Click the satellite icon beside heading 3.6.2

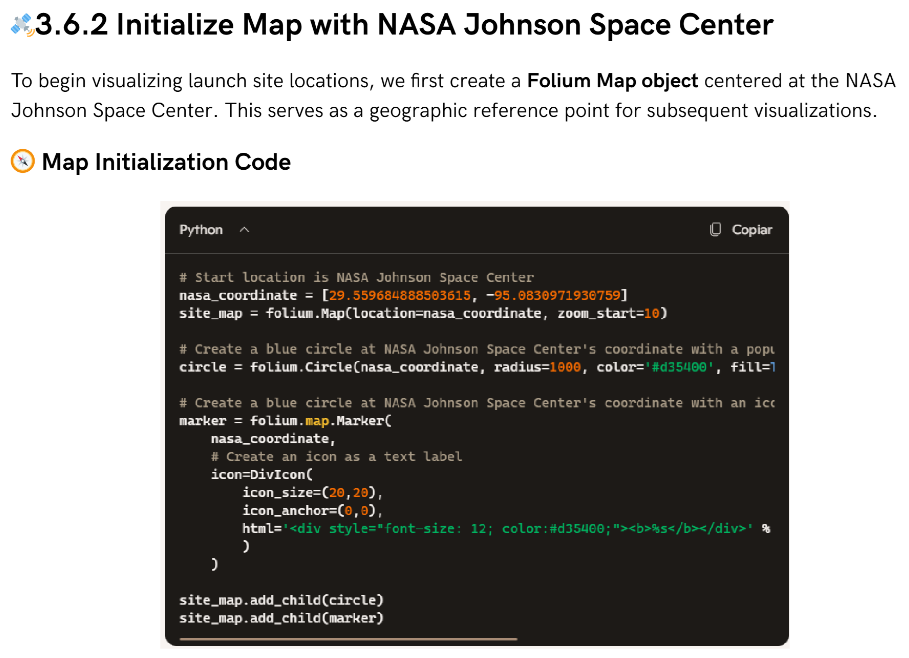coord(23,25)
